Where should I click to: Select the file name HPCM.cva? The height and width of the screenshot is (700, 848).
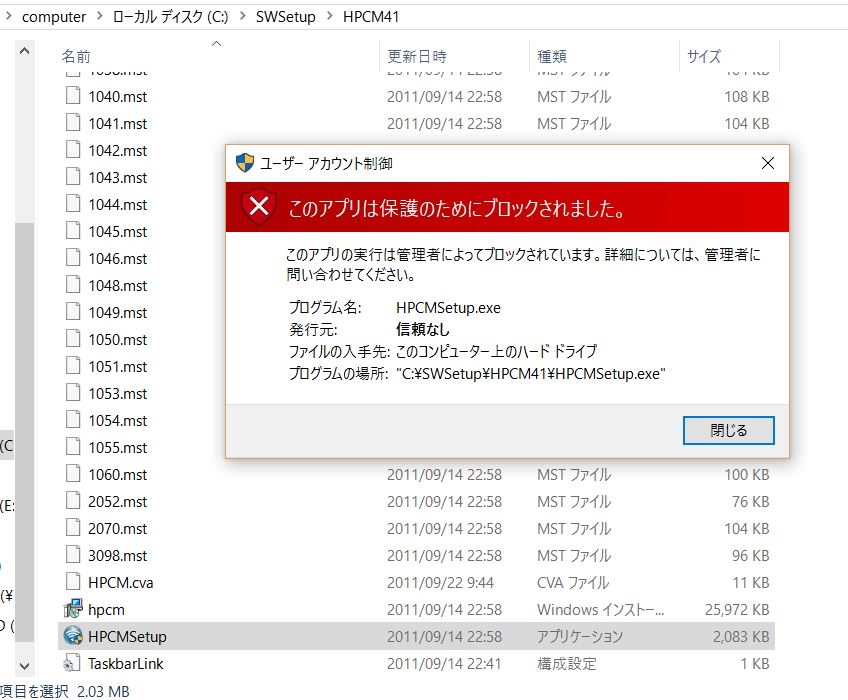pos(121,583)
